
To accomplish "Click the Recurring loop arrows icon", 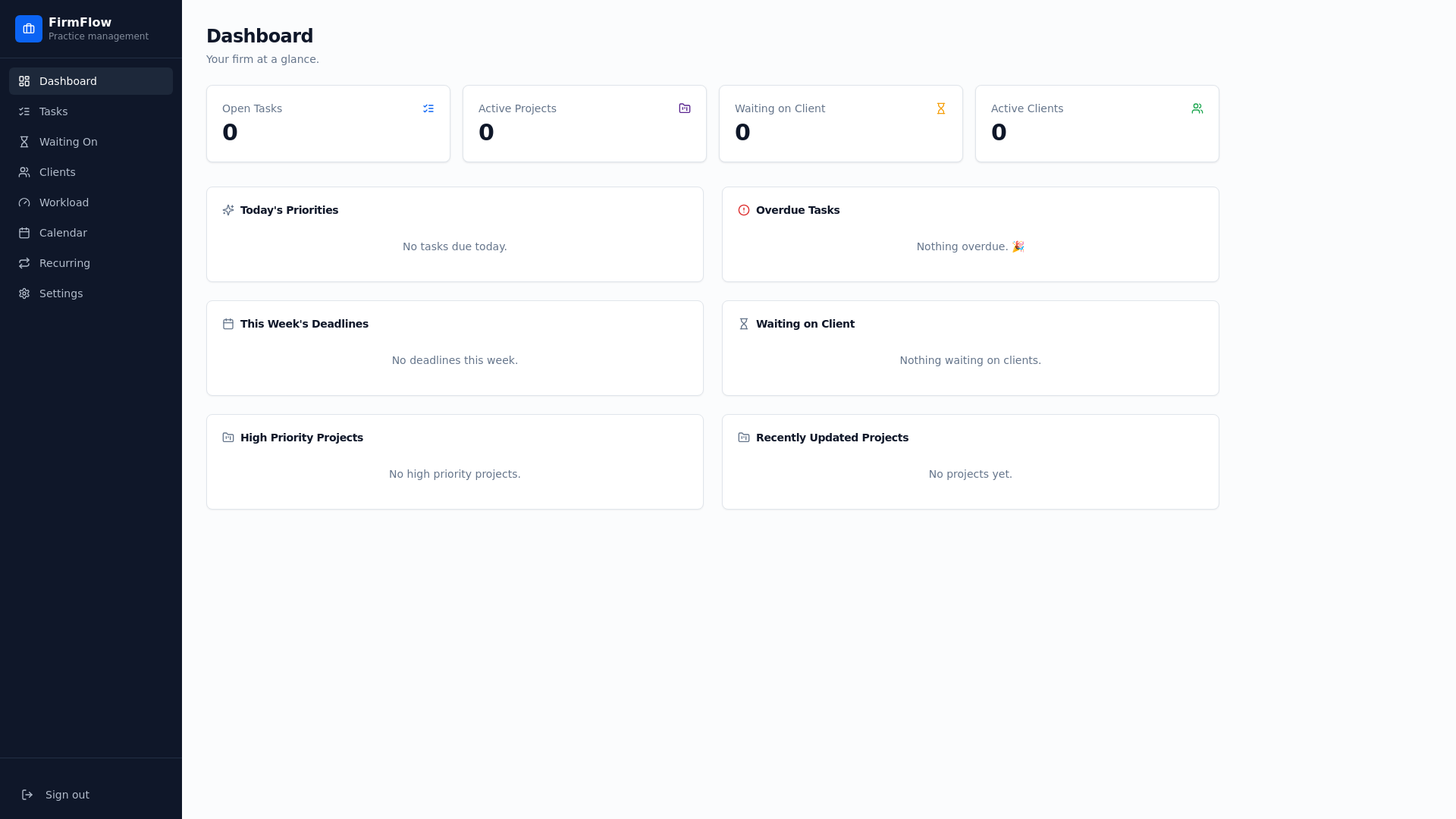I will point(24,263).
